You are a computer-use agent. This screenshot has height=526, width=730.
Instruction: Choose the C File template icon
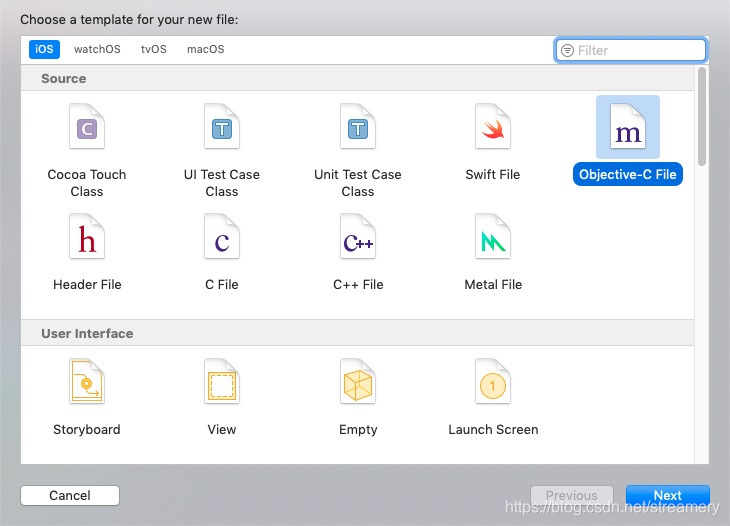point(222,236)
